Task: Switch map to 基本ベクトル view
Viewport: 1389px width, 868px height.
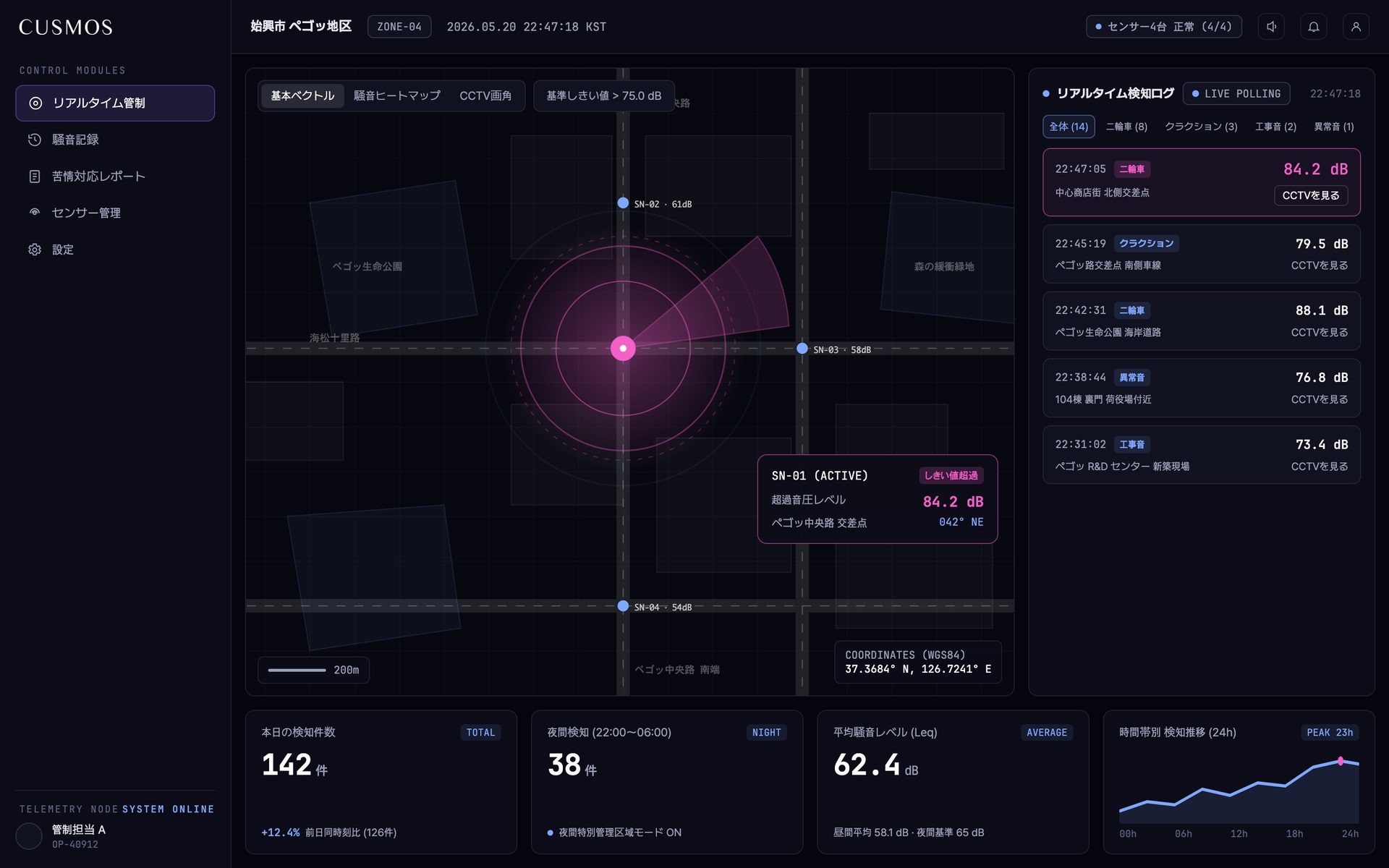Action: click(x=302, y=95)
